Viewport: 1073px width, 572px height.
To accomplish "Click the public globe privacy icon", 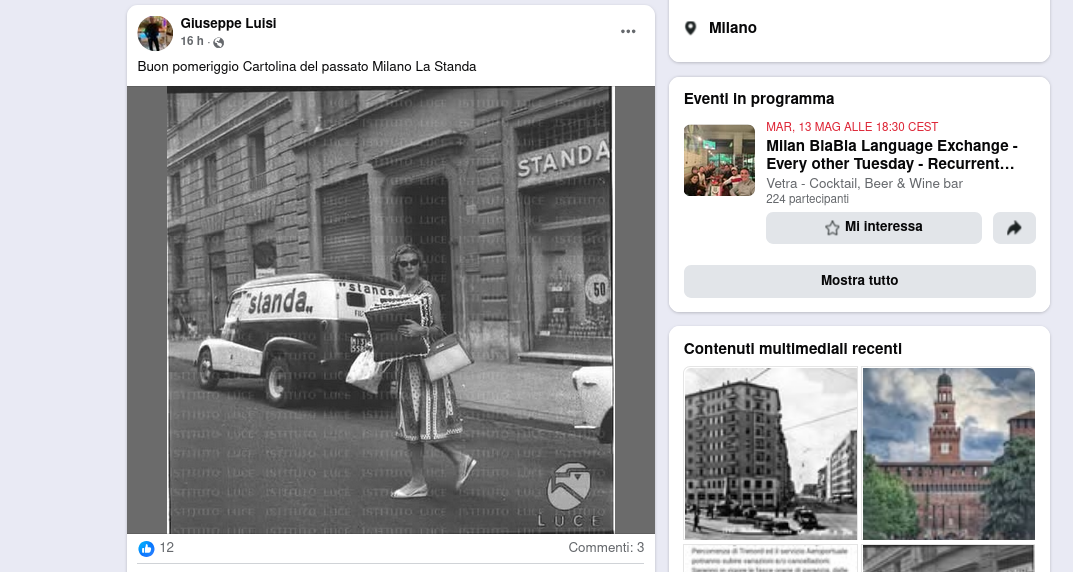I will pyautogui.click(x=219, y=42).
